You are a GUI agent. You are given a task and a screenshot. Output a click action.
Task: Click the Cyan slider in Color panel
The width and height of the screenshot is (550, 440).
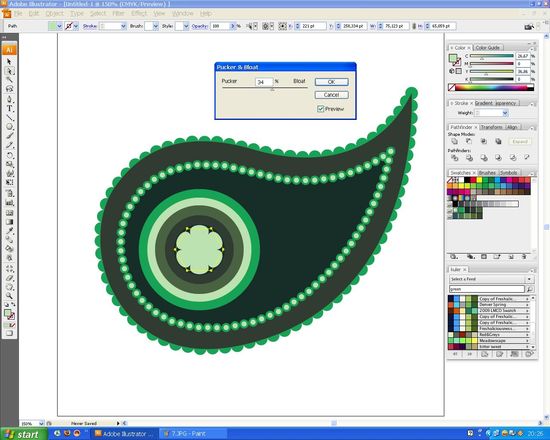click(x=491, y=56)
